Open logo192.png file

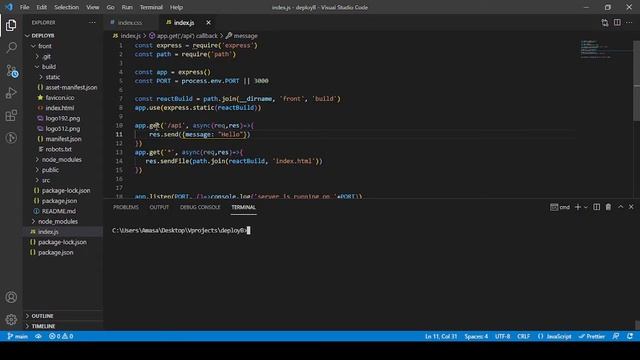pyautogui.click(x=62, y=118)
